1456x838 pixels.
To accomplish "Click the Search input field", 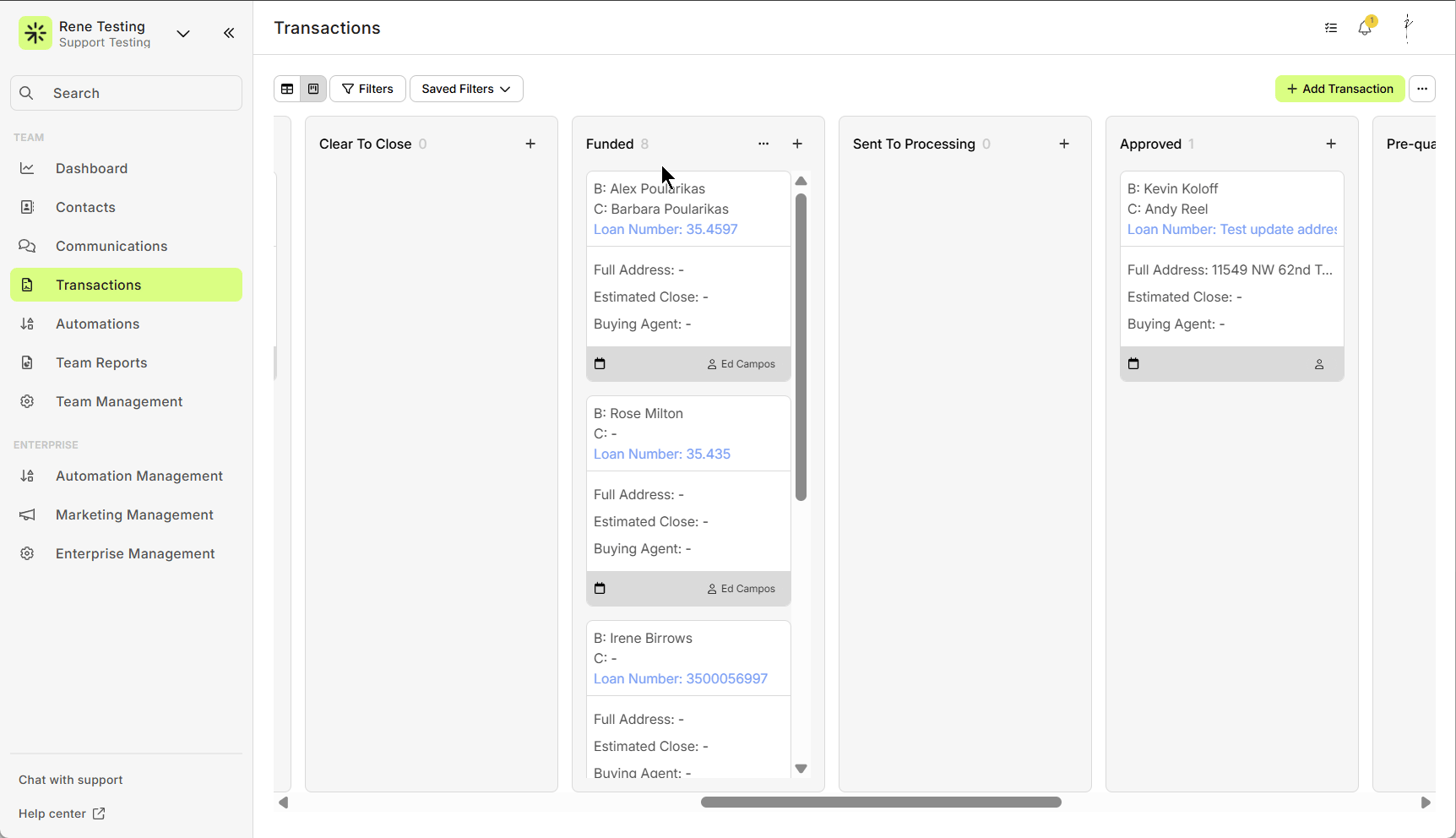I will [x=127, y=93].
